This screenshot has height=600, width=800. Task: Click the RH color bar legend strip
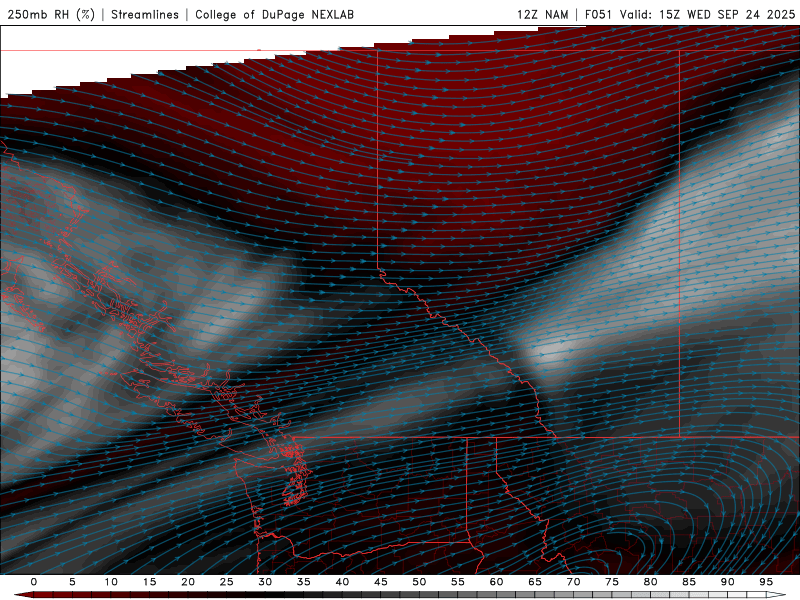click(400, 595)
